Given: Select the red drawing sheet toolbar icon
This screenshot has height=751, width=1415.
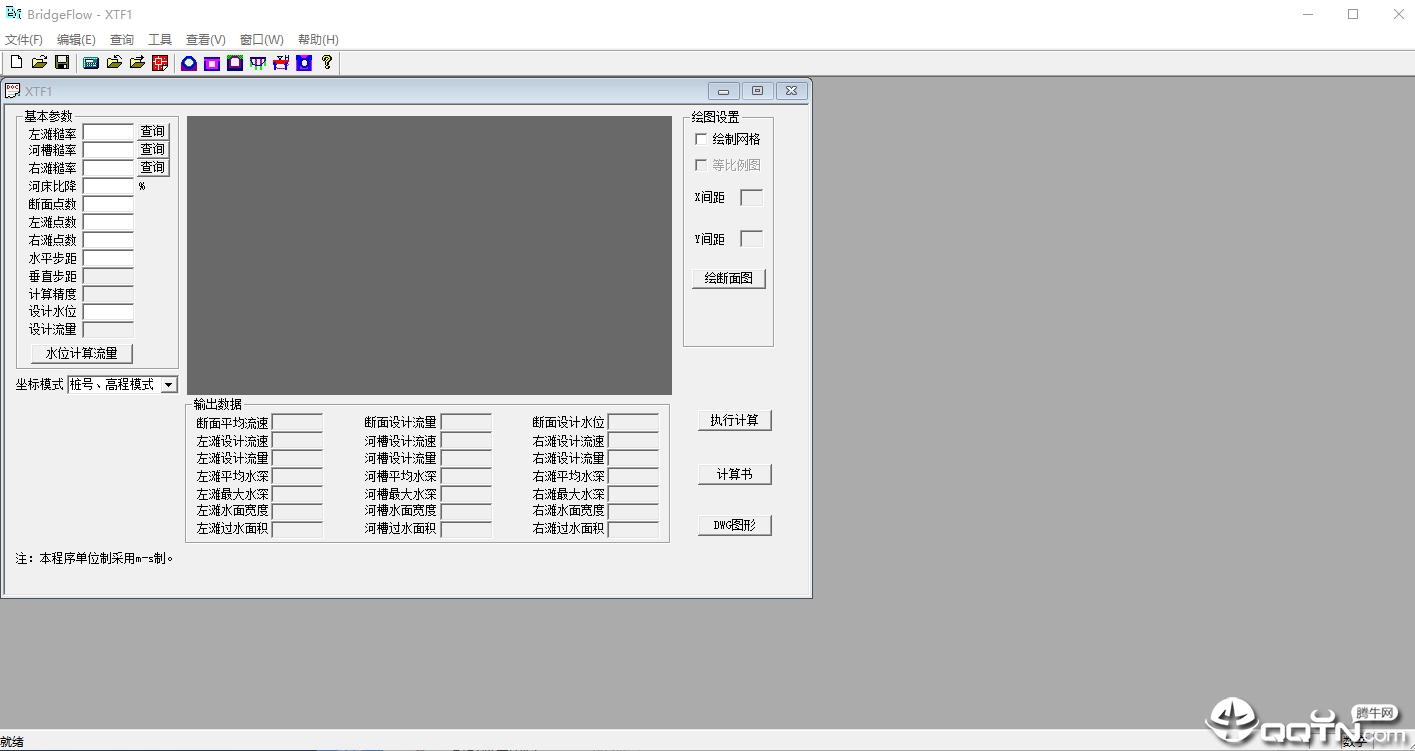Looking at the screenshot, I should [x=160, y=63].
